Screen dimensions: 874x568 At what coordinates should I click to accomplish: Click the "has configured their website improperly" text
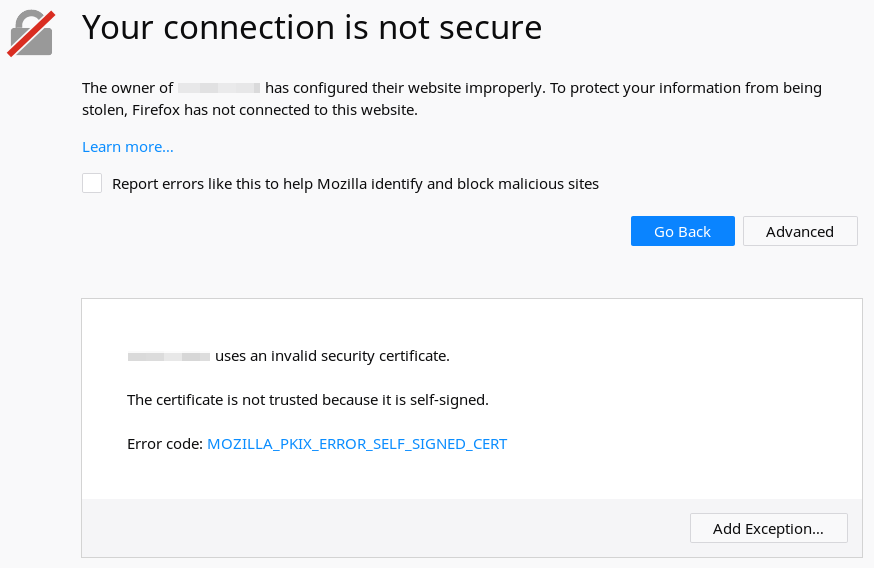tap(404, 88)
